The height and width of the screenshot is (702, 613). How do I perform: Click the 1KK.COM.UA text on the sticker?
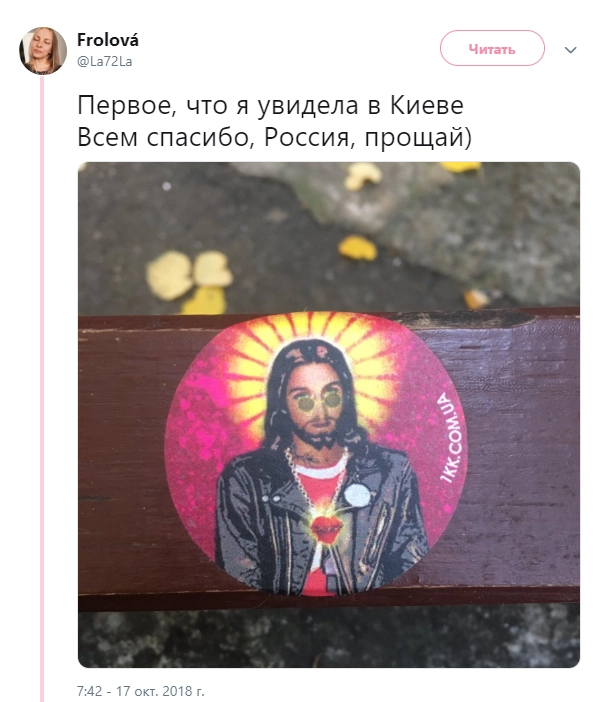pos(452,438)
